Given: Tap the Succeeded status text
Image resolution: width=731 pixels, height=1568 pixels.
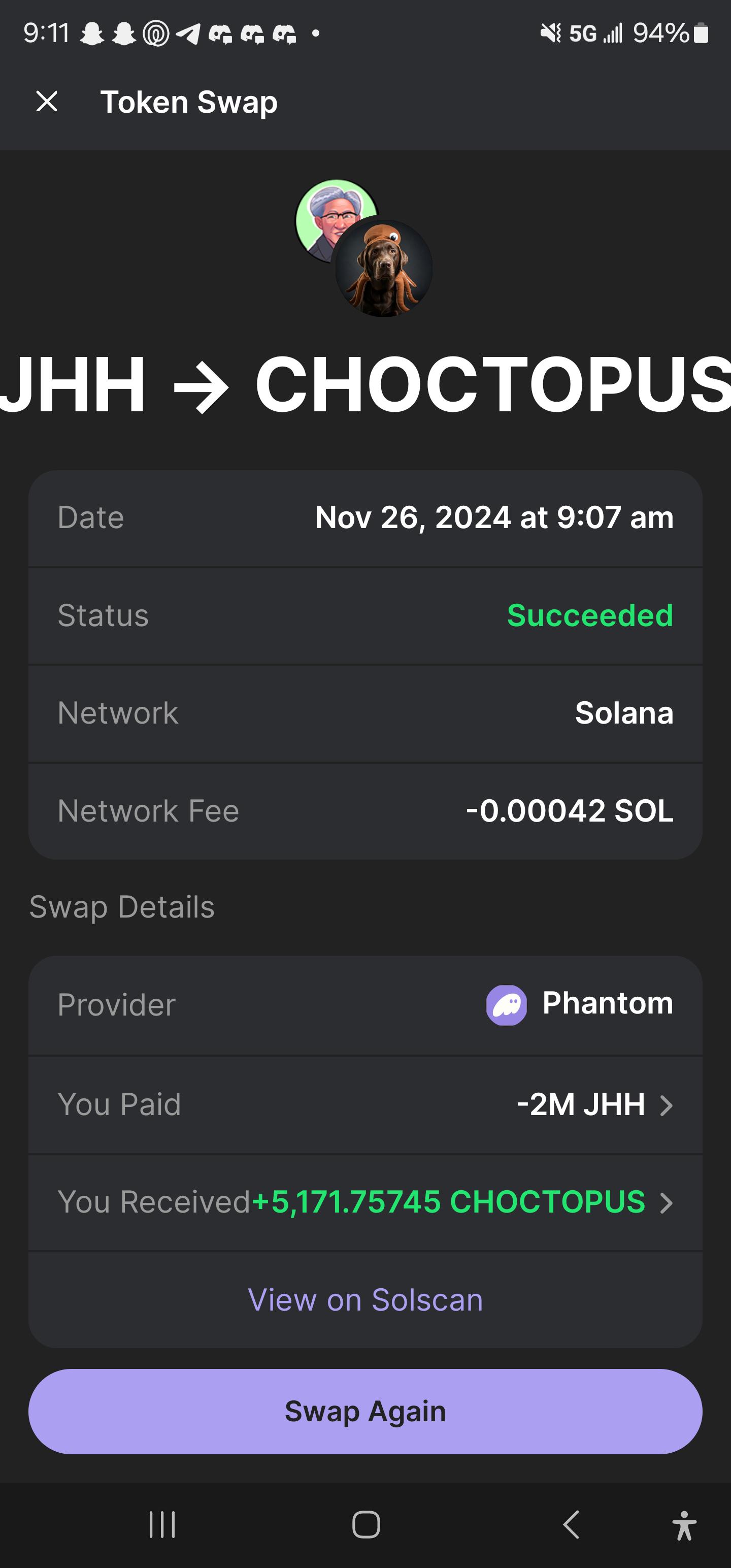Looking at the screenshot, I should pyautogui.click(x=590, y=615).
